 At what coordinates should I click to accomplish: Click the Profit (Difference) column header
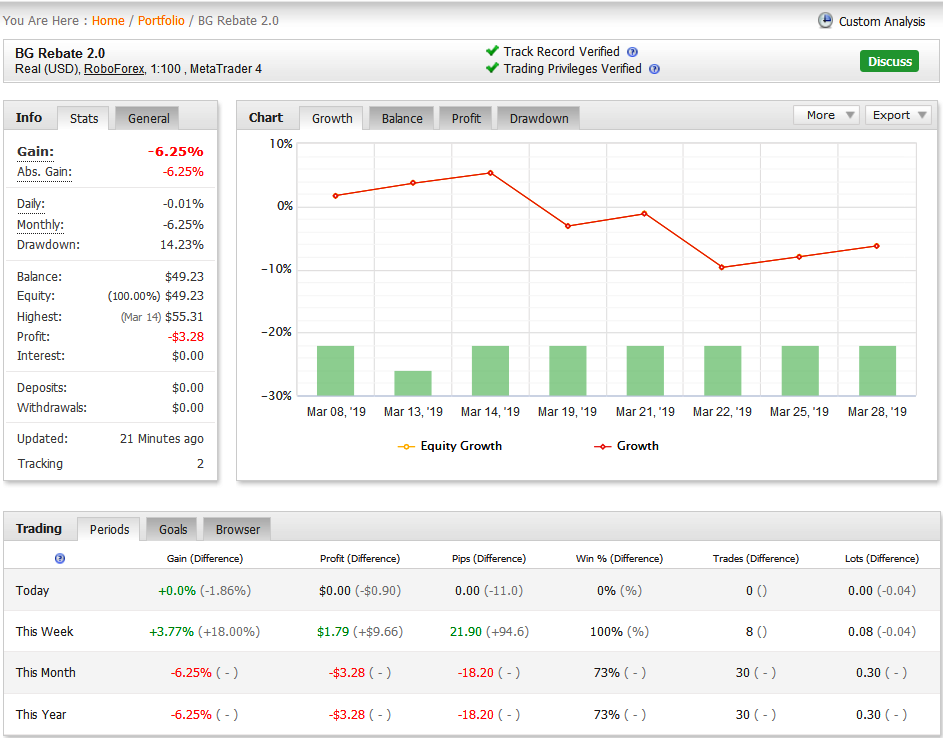tap(360, 559)
